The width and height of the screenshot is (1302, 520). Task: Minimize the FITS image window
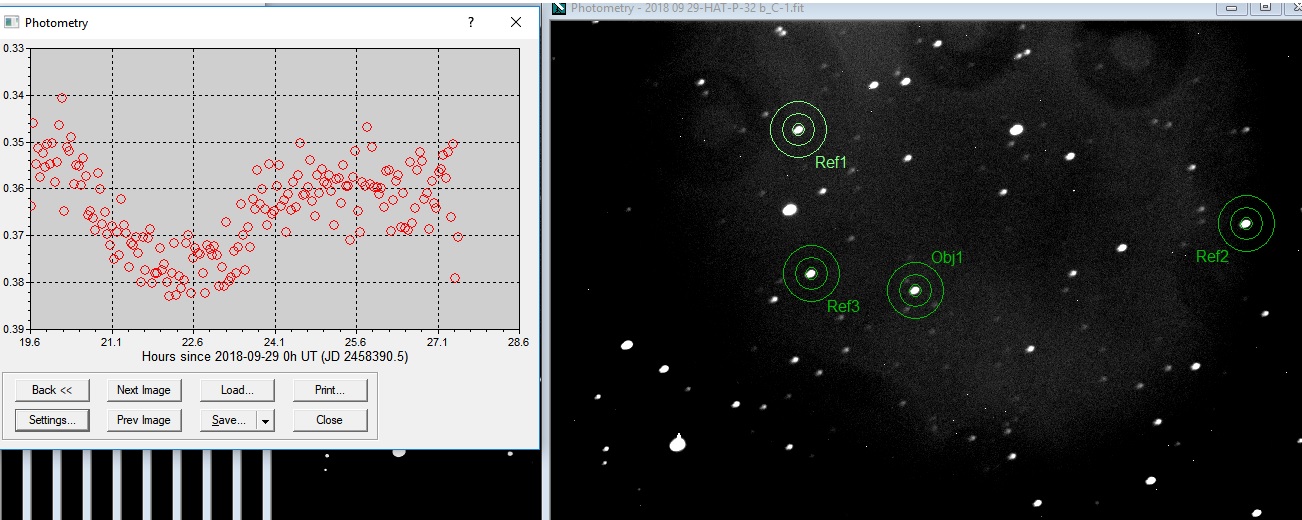(x=1231, y=8)
